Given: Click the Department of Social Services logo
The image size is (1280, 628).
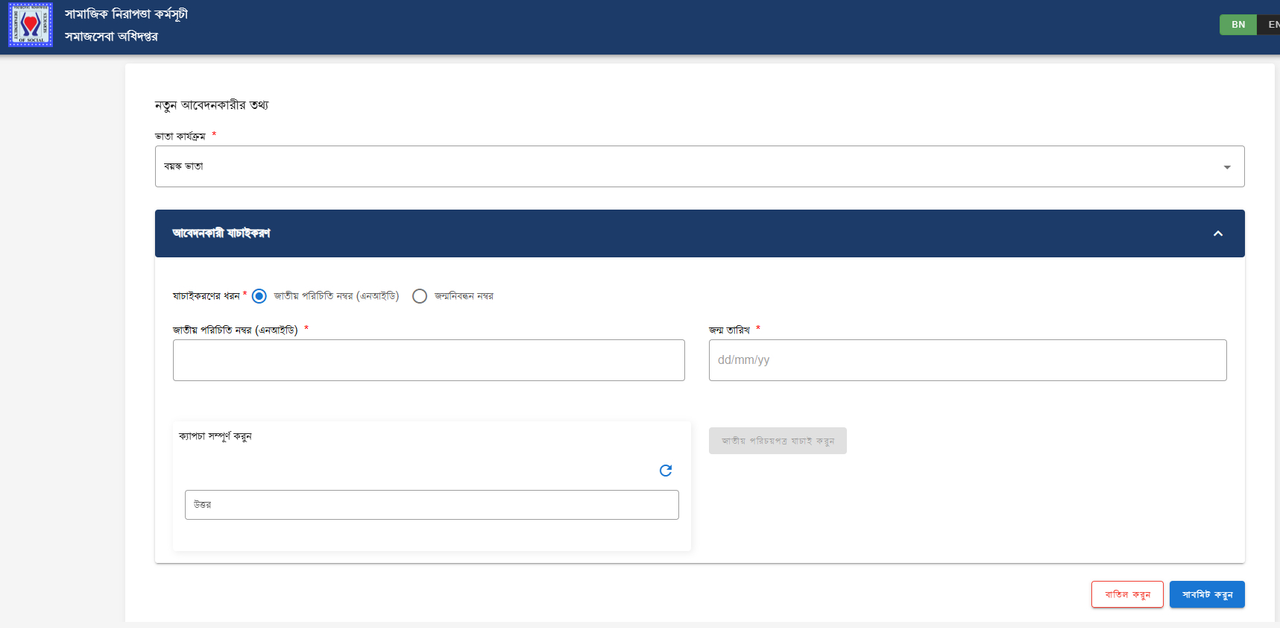Looking at the screenshot, I should click(30, 26).
